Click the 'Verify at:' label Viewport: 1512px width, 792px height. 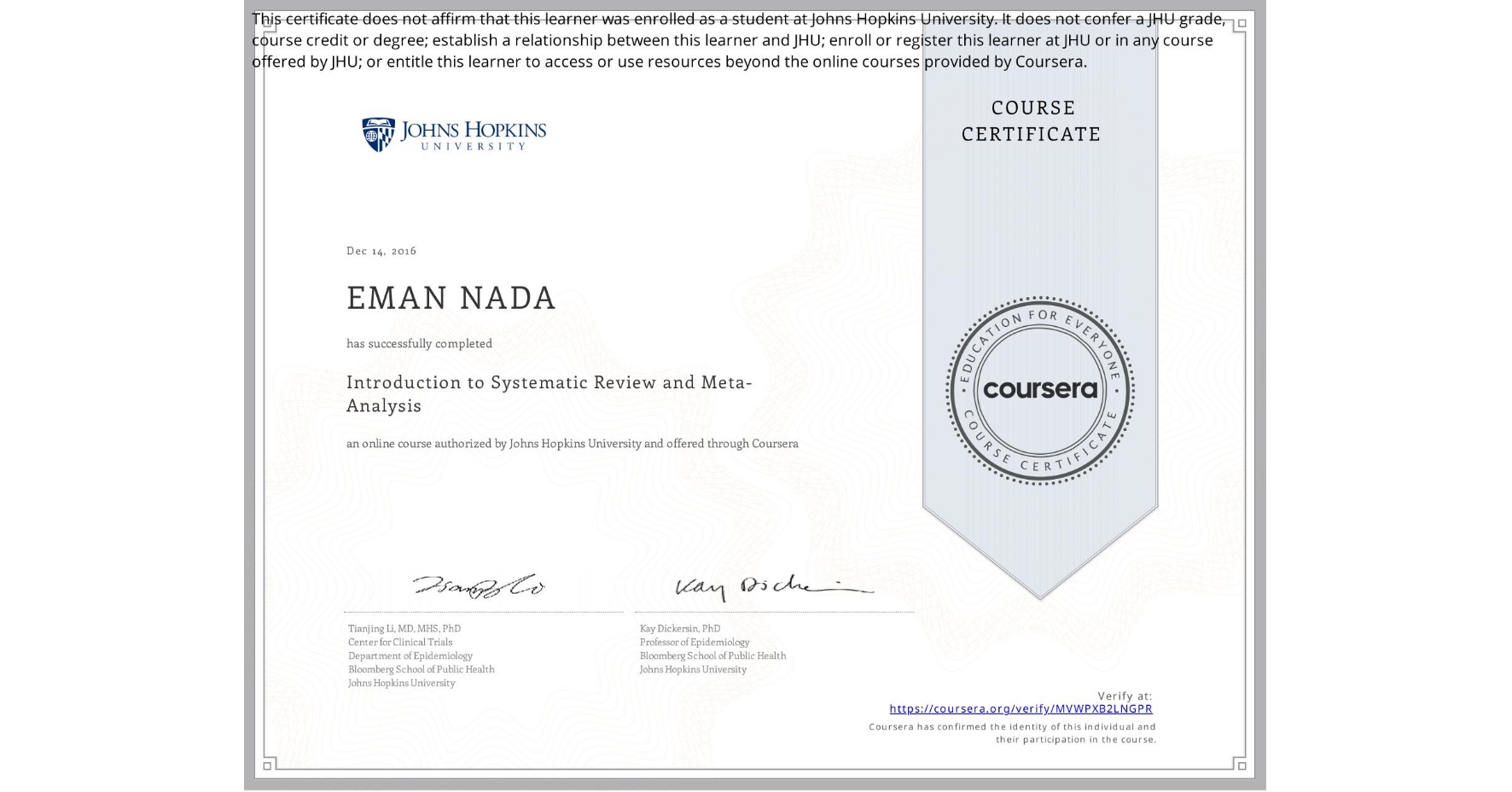click(x=1125, y=696)
